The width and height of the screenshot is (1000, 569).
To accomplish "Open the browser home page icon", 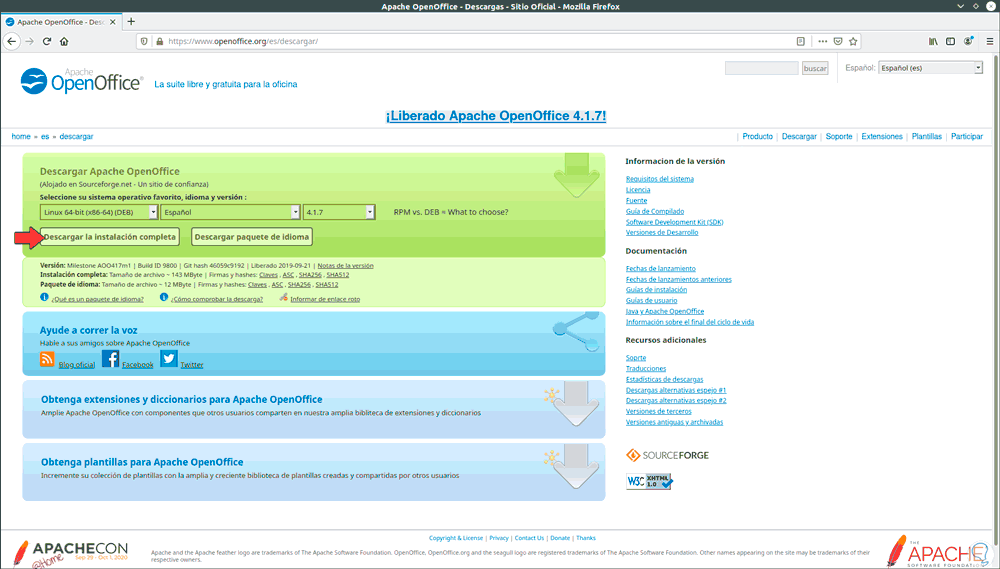I will (64, 41).
